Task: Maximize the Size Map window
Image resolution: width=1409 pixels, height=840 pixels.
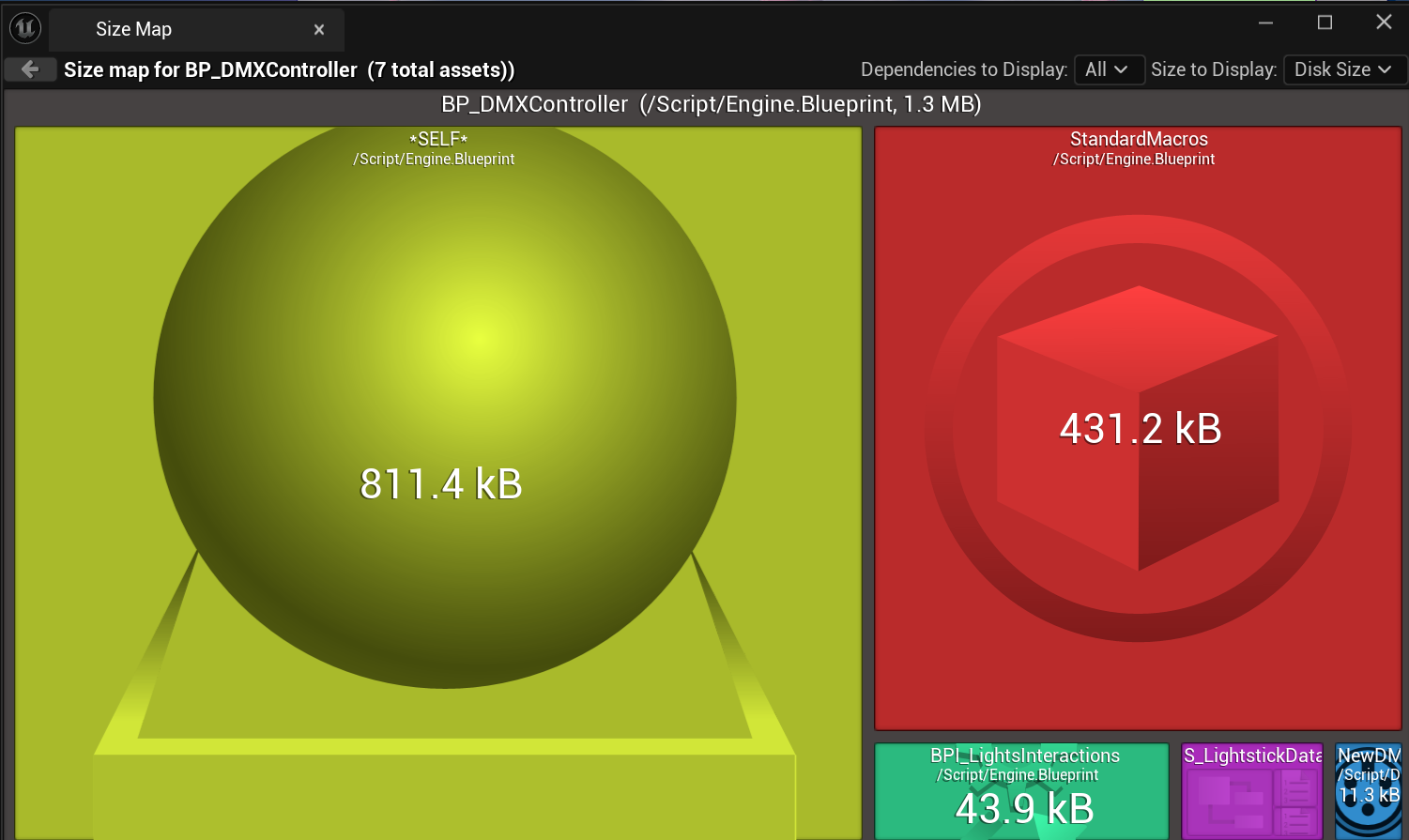Action: [x=1325, y=23]
